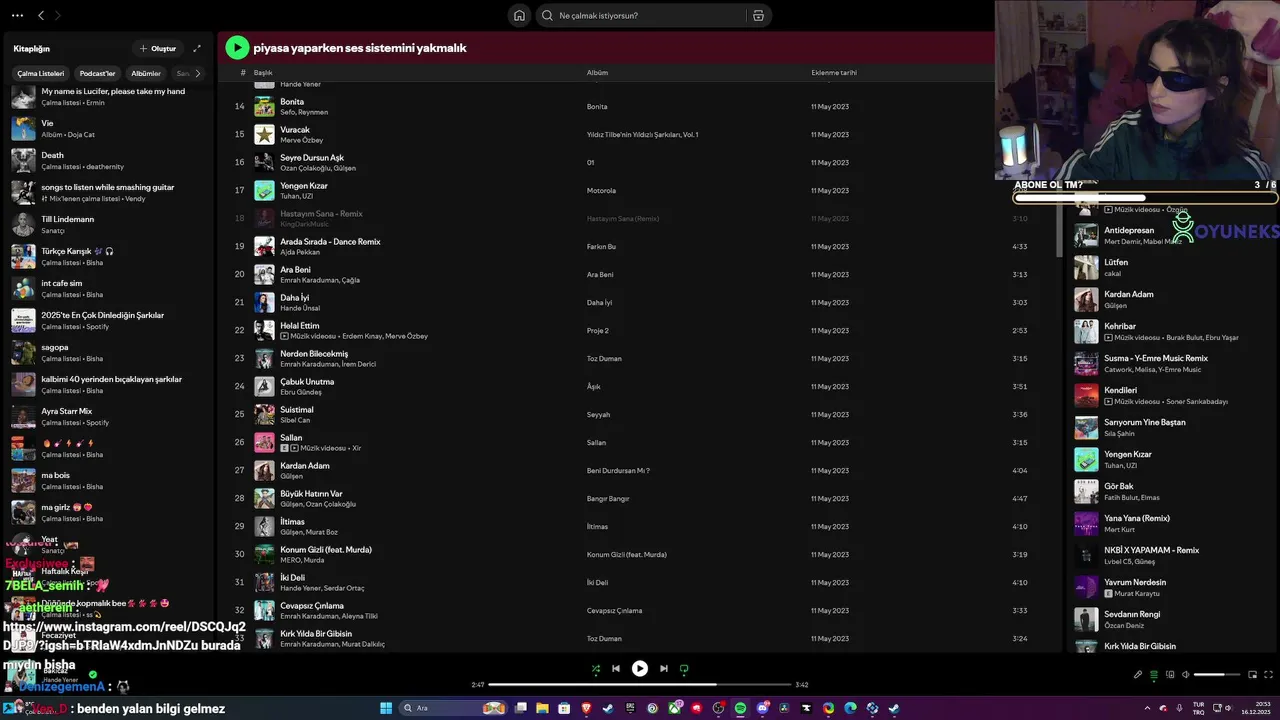Open the Ayra Starr Mix playlist
Screen dimensions: 1280x720
pyautogui.click(x=110, y=416)
